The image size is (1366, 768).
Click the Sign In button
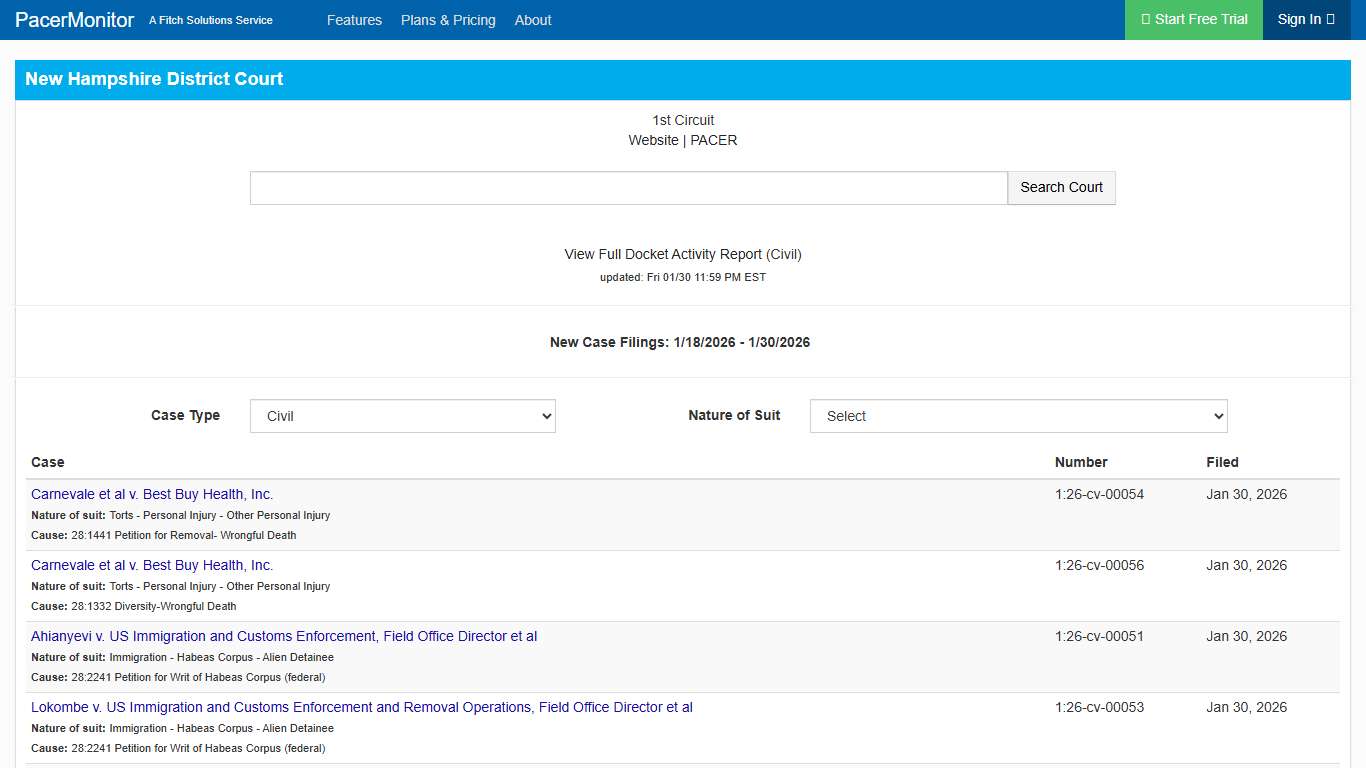click(1305, 19)
